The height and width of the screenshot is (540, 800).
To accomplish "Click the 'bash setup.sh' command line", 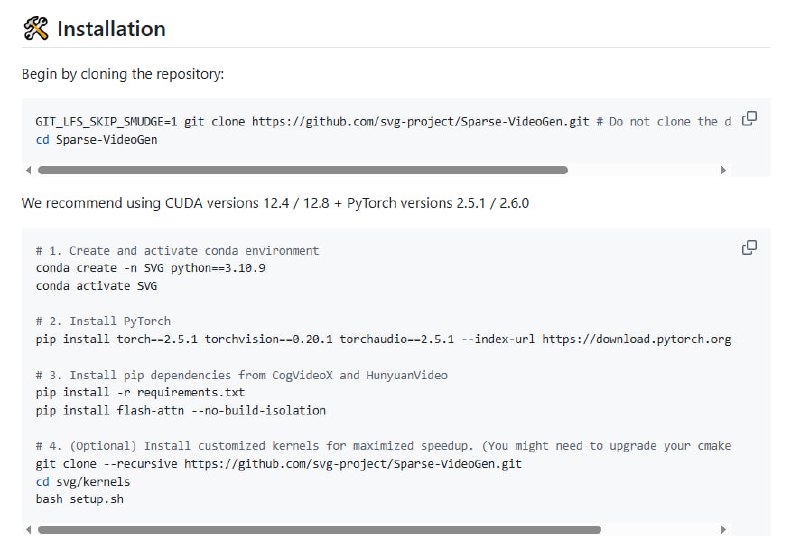I will pos(80,499).
